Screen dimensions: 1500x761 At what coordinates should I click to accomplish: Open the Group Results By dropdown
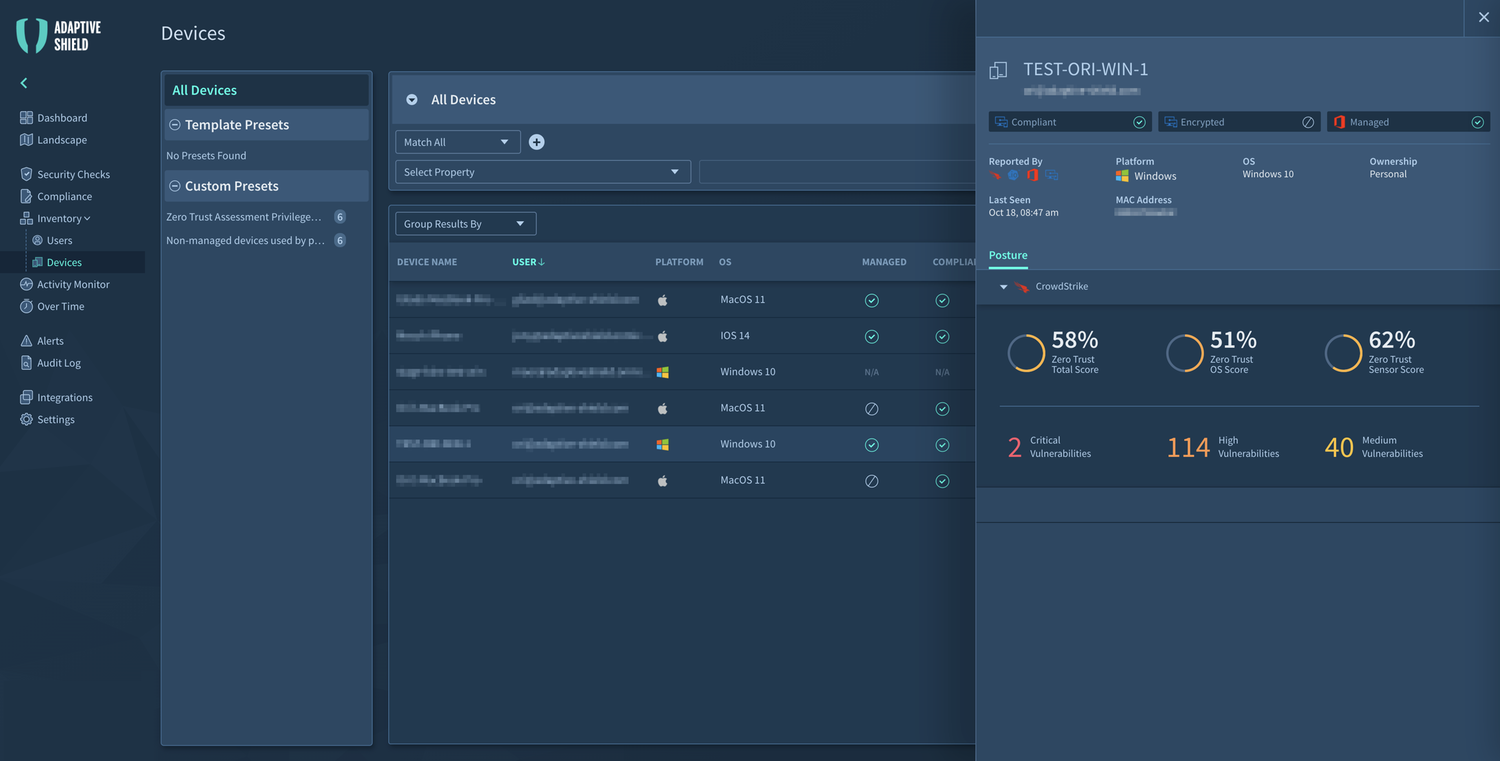(x=466, y=224)
